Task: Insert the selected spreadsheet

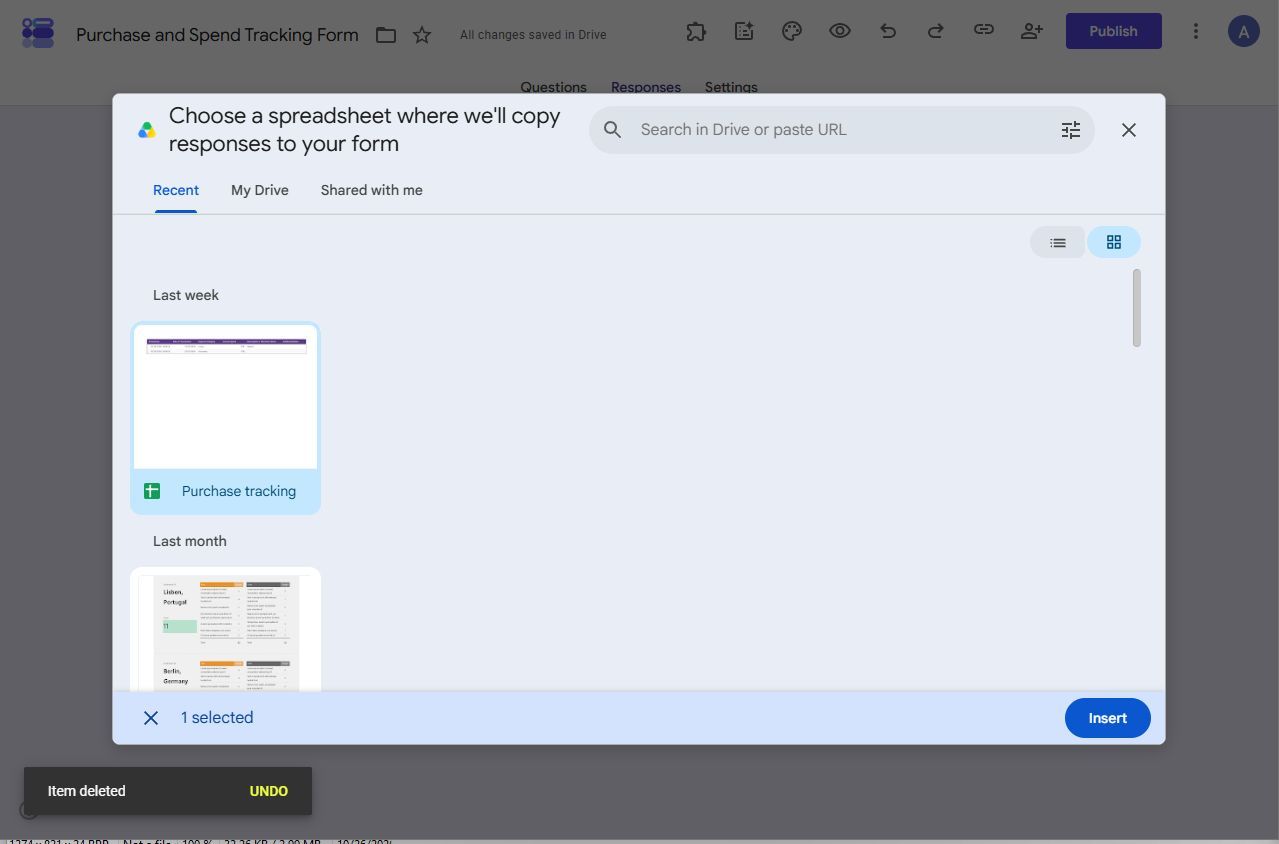Action: (x=1107, y=718)
